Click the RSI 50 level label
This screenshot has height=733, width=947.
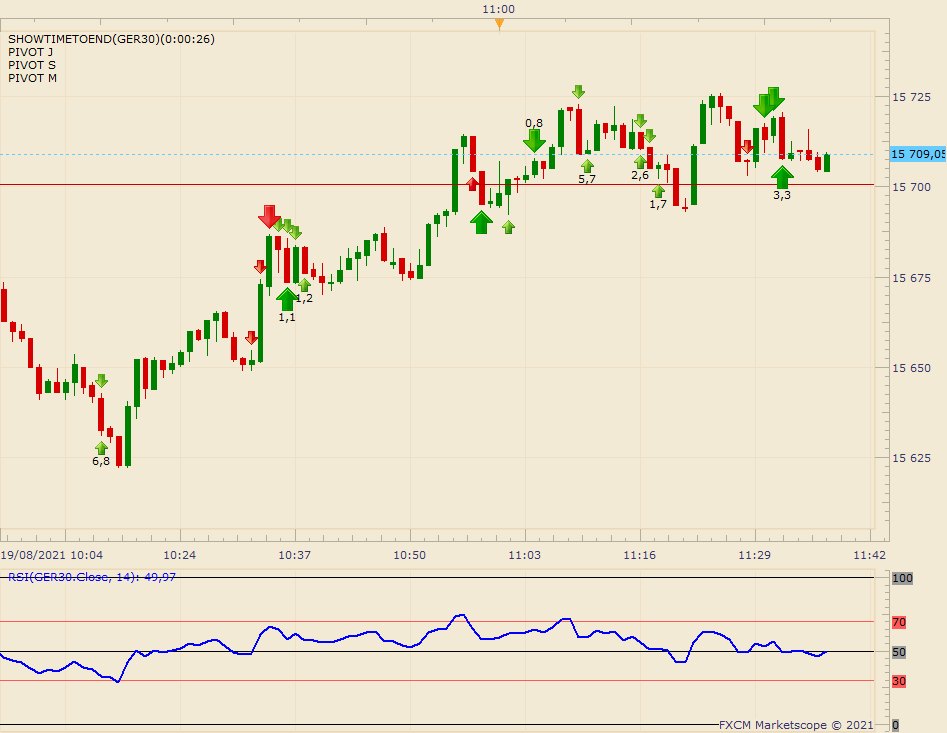pos(899,652)
